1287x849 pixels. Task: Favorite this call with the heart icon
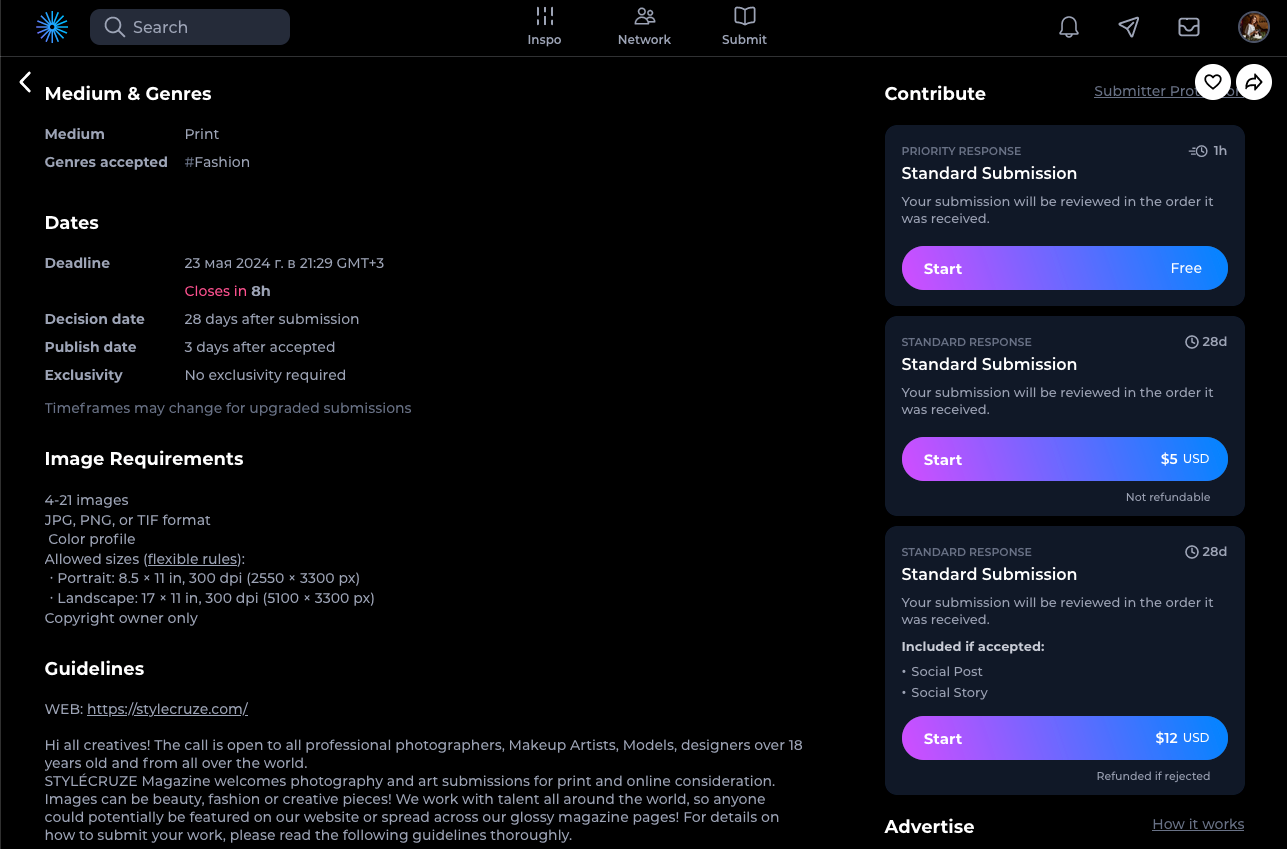pos(1213,82)
